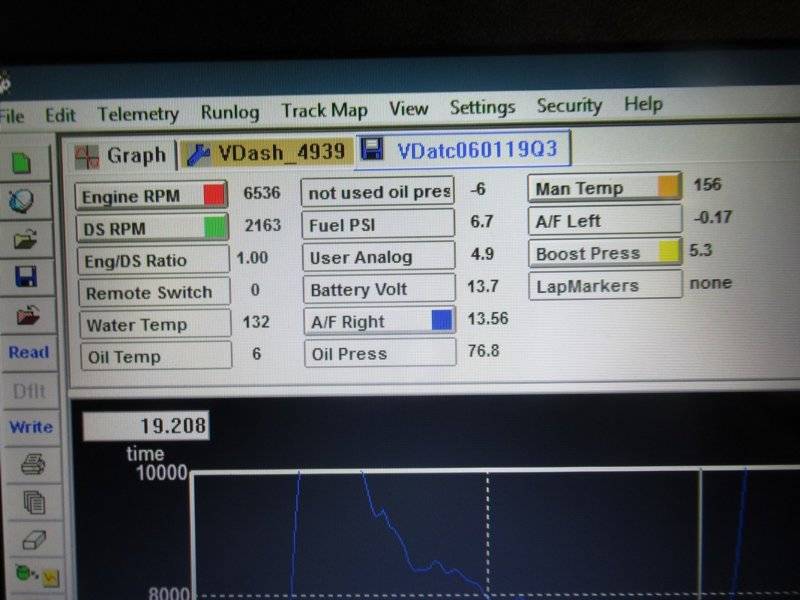Image resolution: width=800 pixels, height=600 pixels.
Task: Click the red folder icon in toolbar
Action: (x=26, y=315)
